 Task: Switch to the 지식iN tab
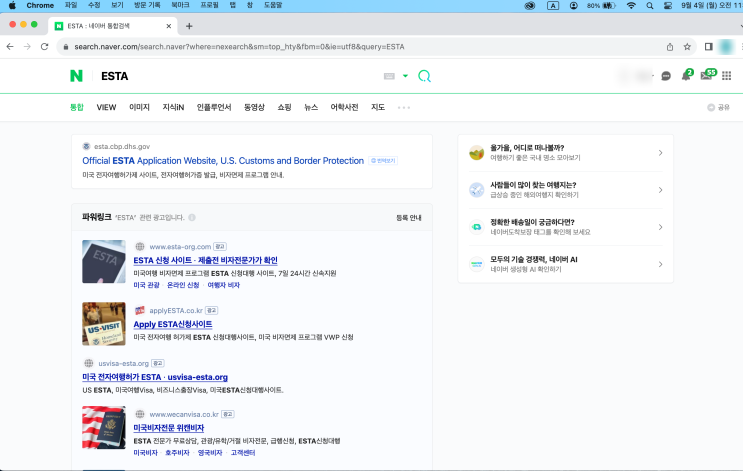[173, 108]
